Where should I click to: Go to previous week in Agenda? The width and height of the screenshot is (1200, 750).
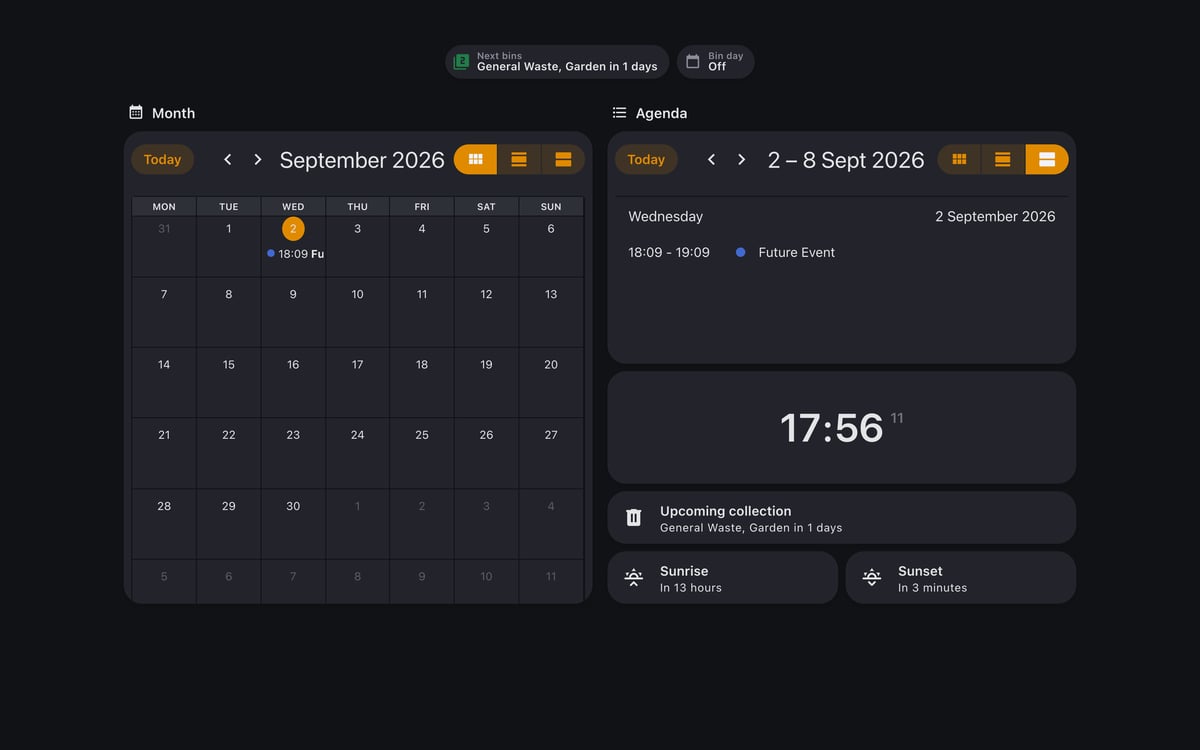[712, 160]
